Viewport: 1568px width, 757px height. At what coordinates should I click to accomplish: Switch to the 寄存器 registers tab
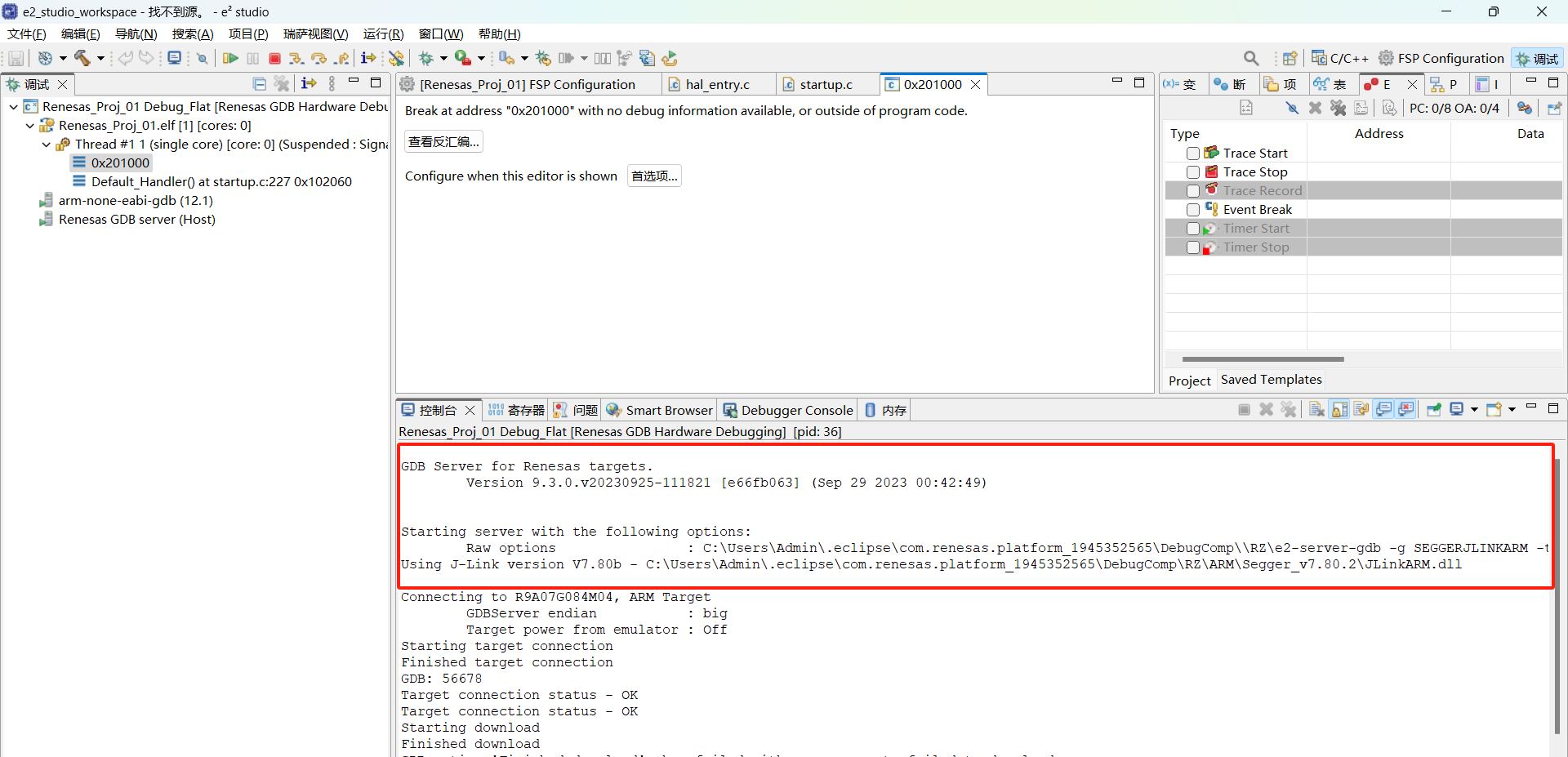coord(517,410)
